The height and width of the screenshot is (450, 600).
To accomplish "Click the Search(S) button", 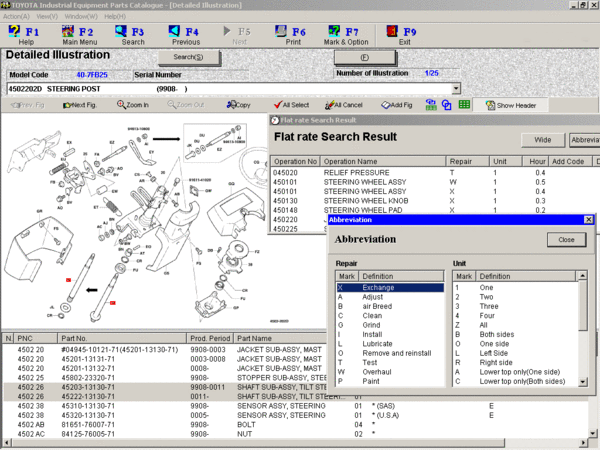I will (x=189, y=57).
